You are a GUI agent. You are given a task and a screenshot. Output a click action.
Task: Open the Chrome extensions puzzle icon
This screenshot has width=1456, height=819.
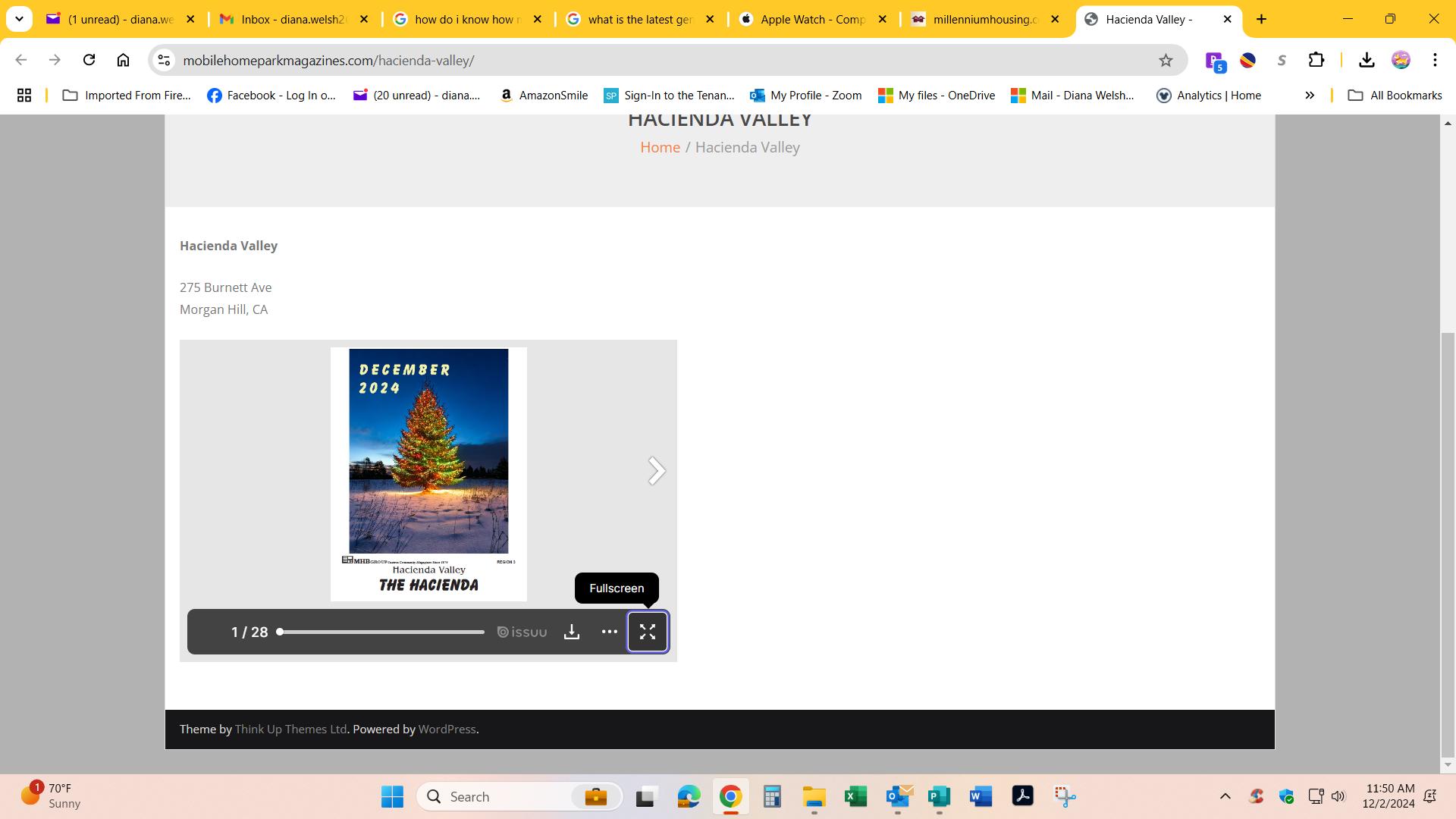pos(1316,61)
